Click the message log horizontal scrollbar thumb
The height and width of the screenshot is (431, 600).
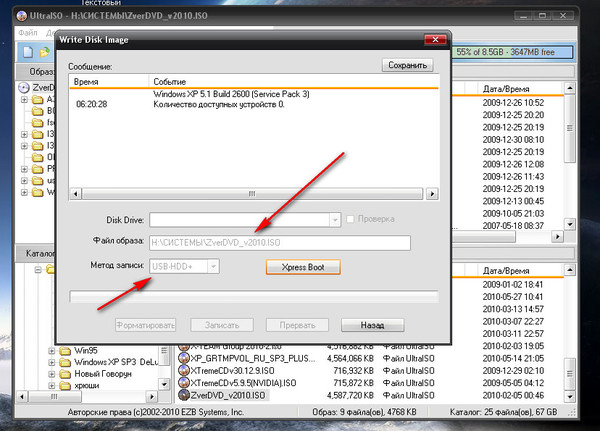tap(252, 194)
